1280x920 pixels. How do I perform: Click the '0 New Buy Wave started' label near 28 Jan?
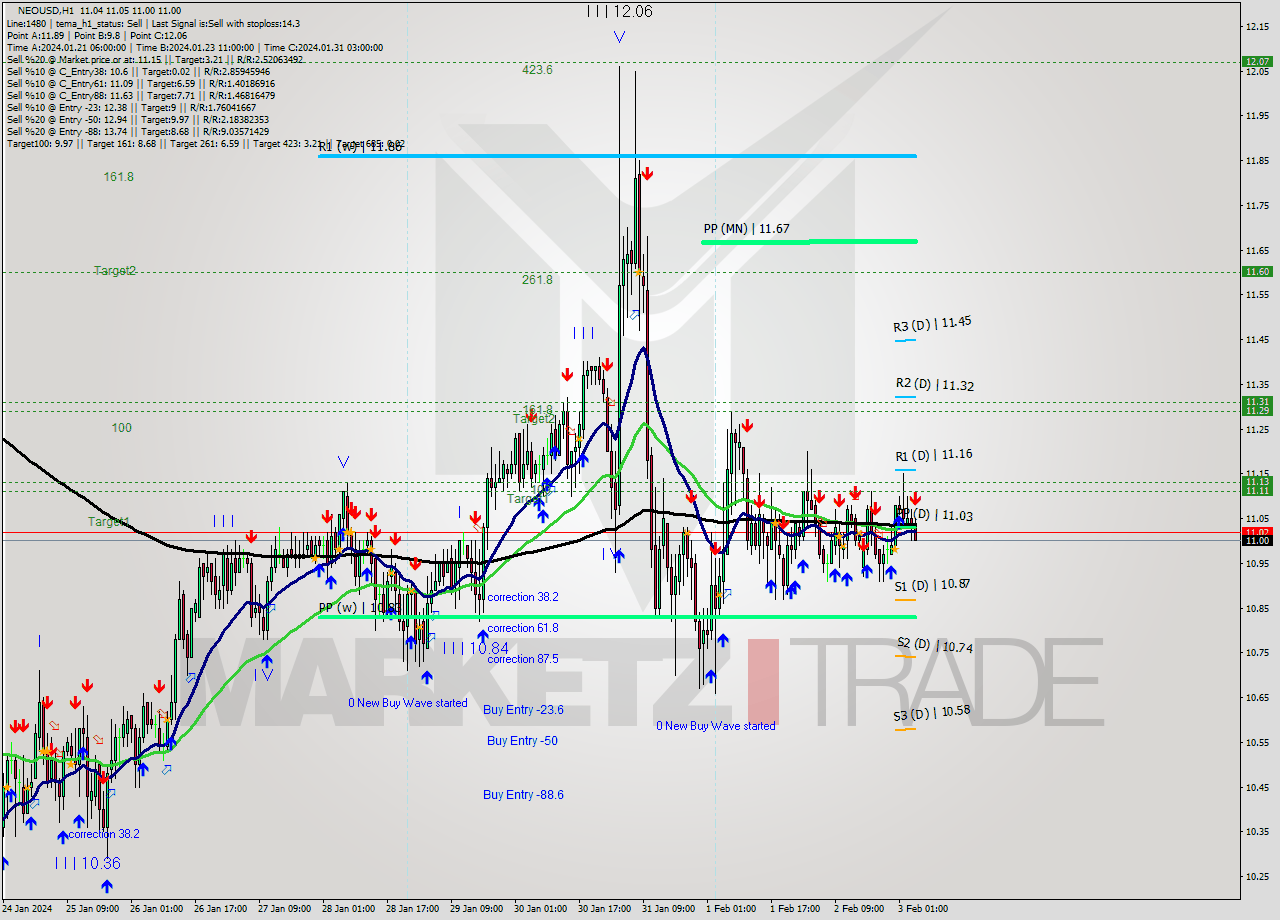[x=407, y=703]
